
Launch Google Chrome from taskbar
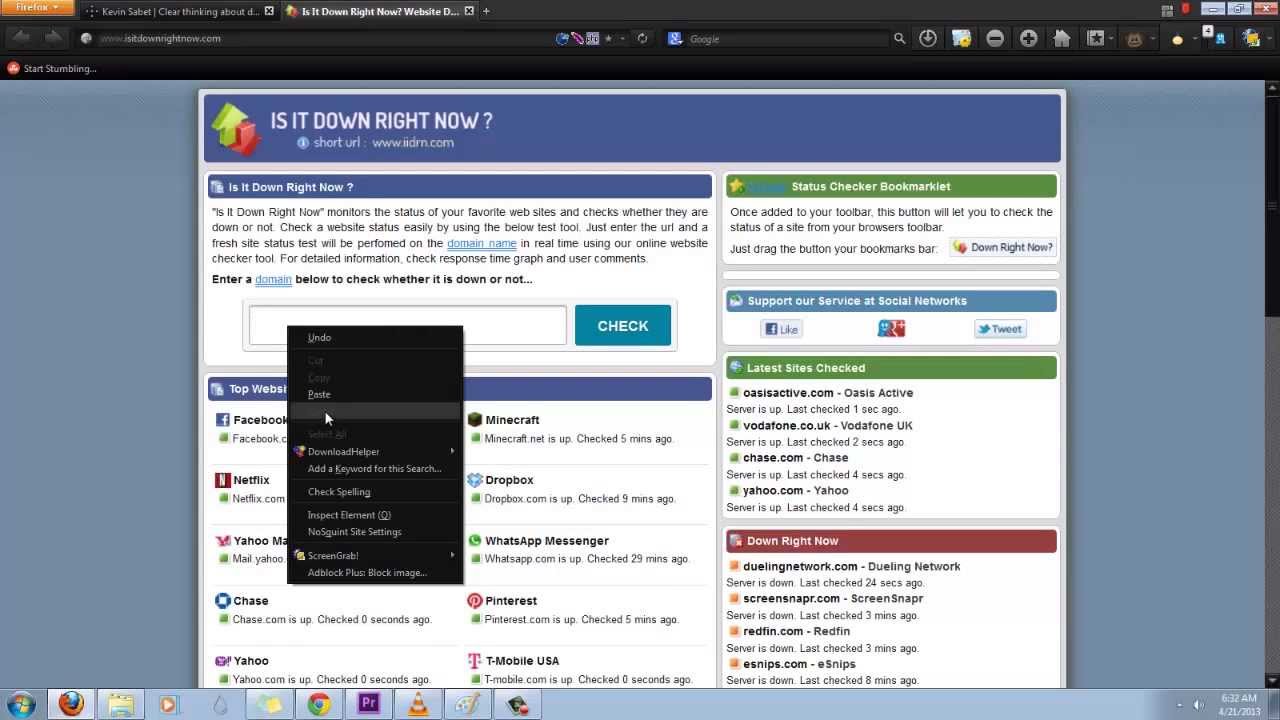pyautogui.click(x=319, y=704)
